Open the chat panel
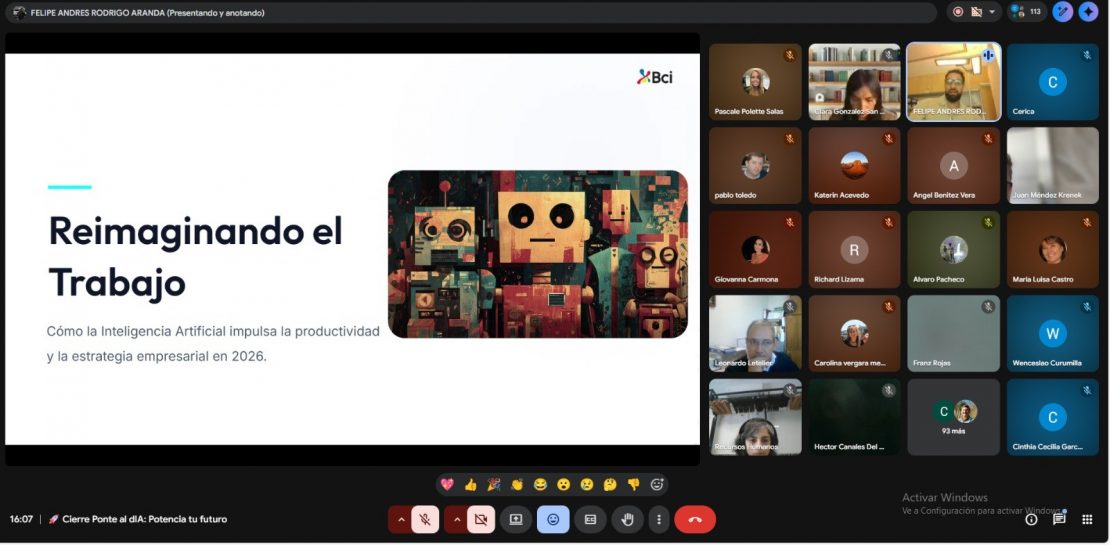 tap(1059, 519)
